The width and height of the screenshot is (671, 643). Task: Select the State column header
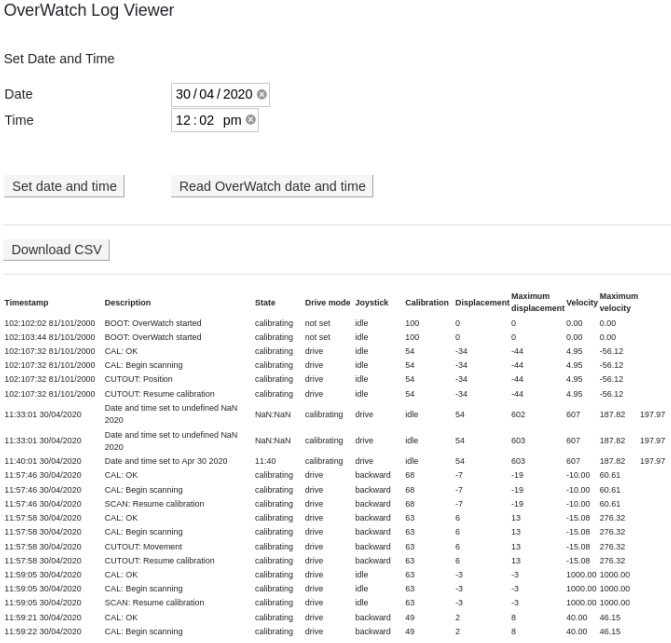tap(265, 302)
